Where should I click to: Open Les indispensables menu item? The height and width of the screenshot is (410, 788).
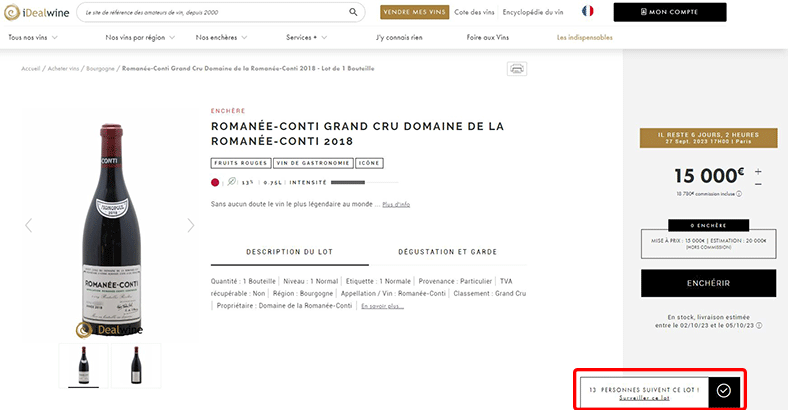pyautogui.click(x=584, y=37)
